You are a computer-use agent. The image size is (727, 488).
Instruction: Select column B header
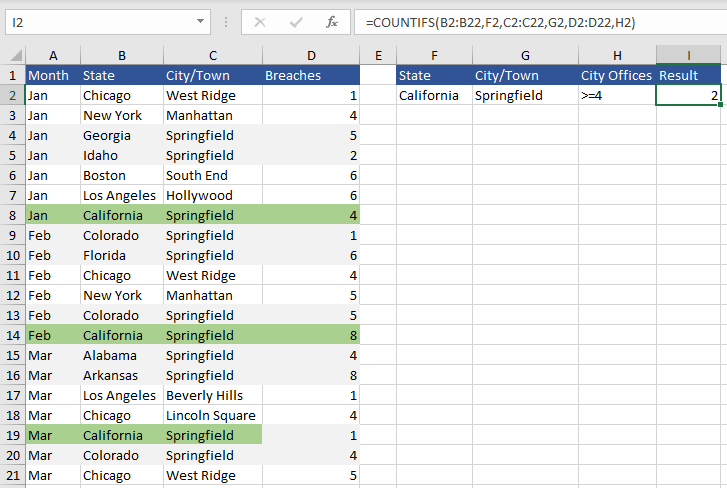click(121, 56)
